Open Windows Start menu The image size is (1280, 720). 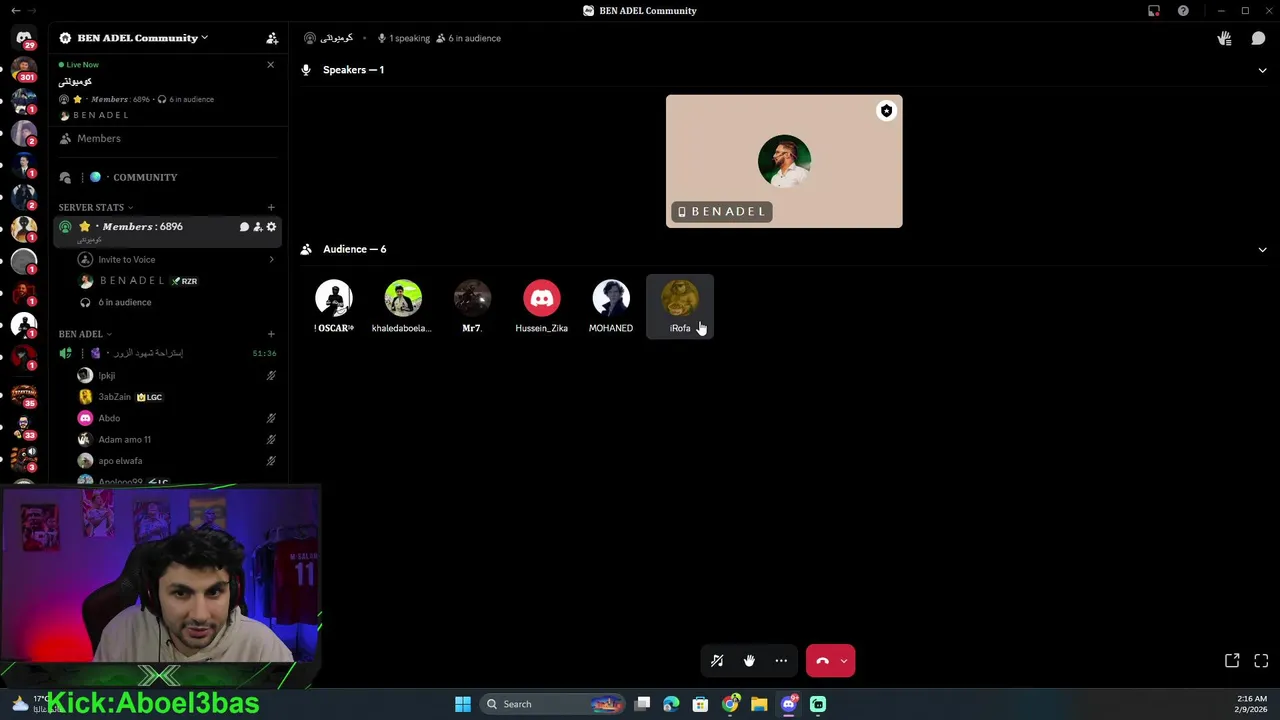463,704
